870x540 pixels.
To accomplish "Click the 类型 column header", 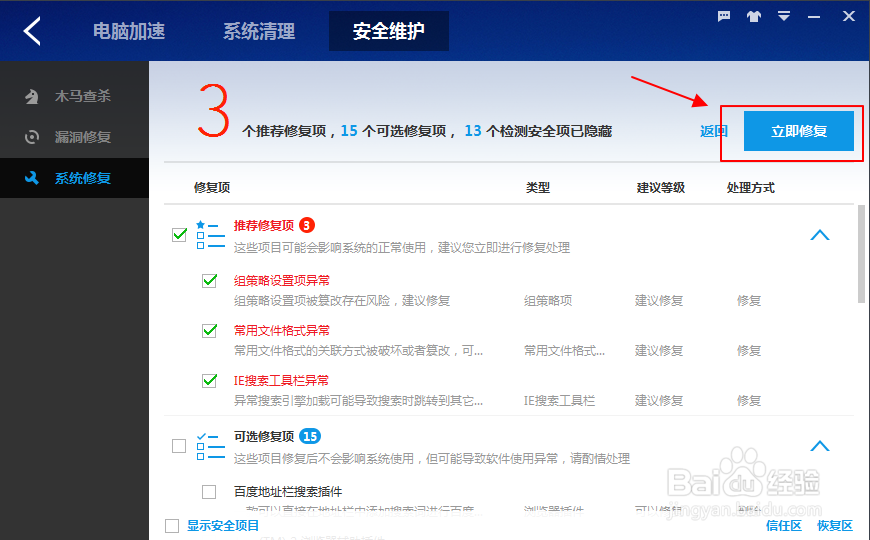I will (538, 188).
